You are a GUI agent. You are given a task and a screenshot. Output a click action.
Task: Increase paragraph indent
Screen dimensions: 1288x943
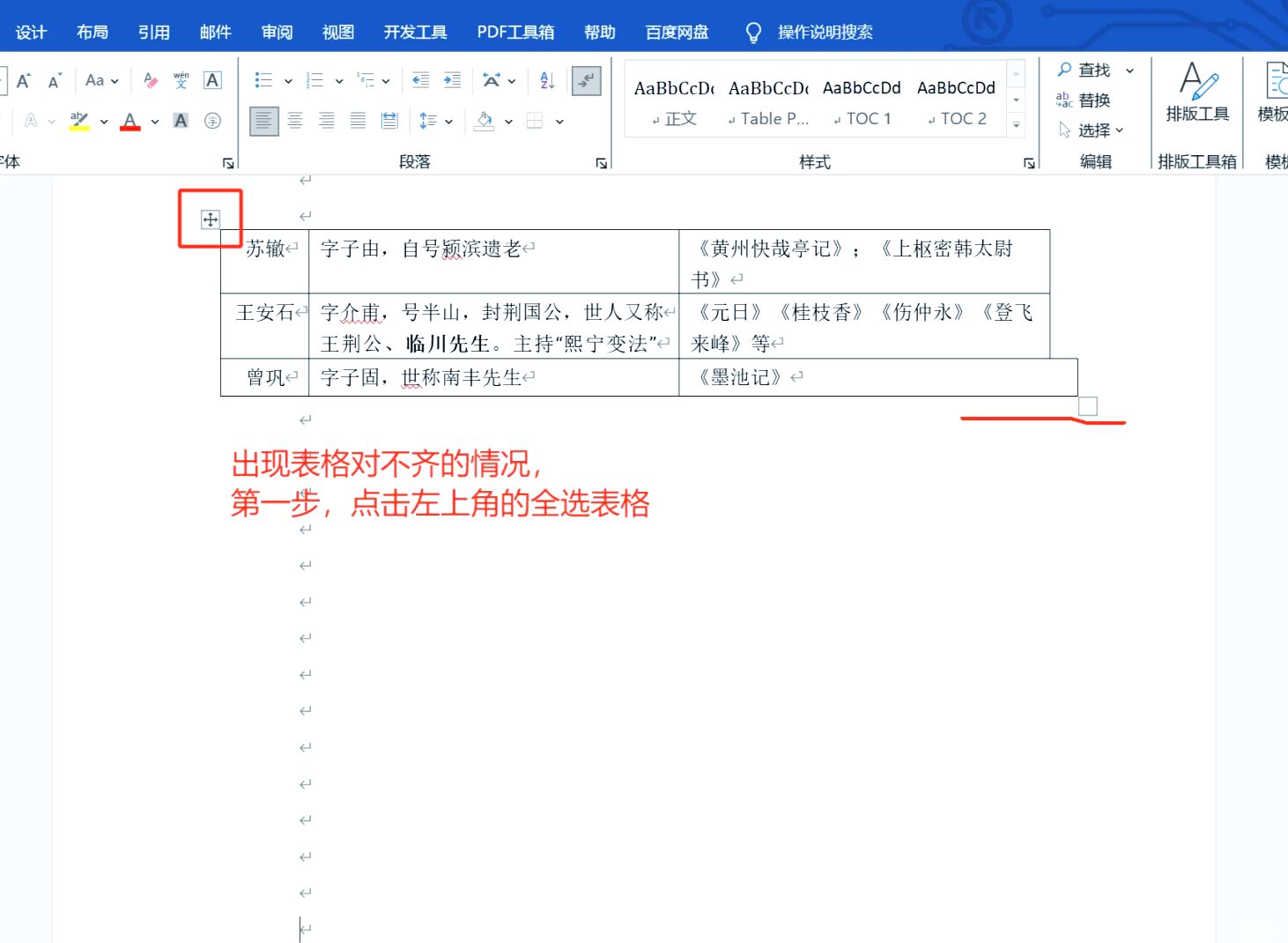click(452, 80)
